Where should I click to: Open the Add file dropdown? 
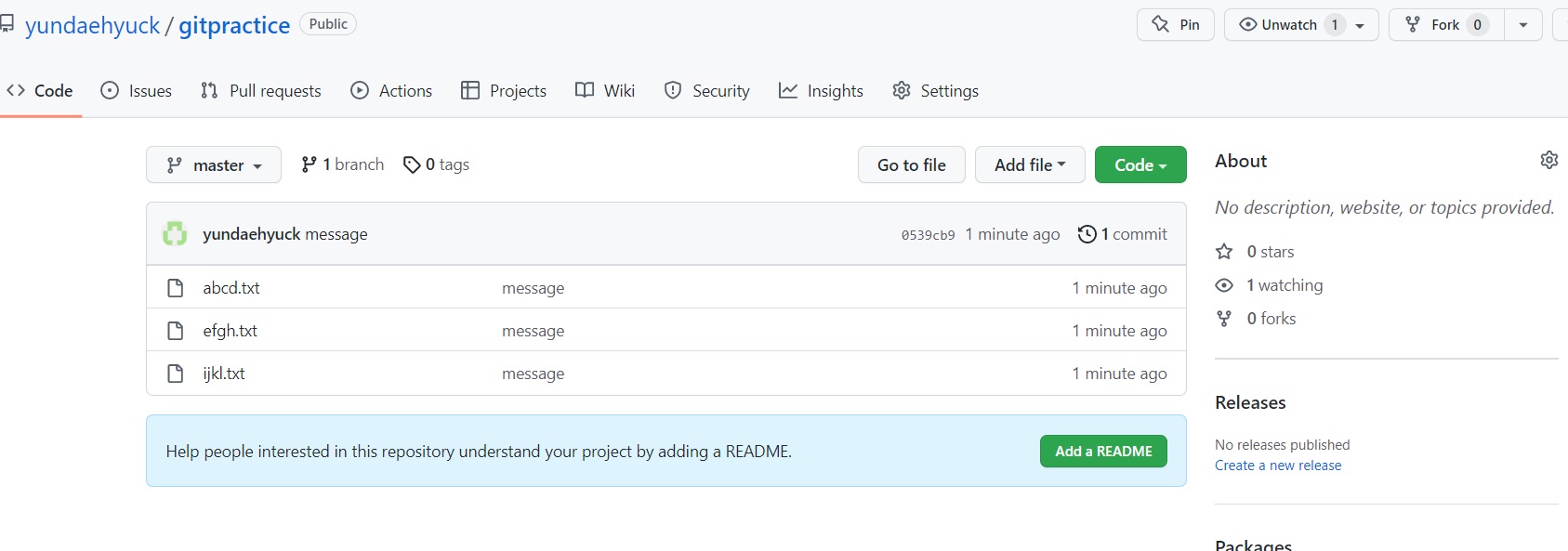pyautogui.click(x=1030, y=164)
